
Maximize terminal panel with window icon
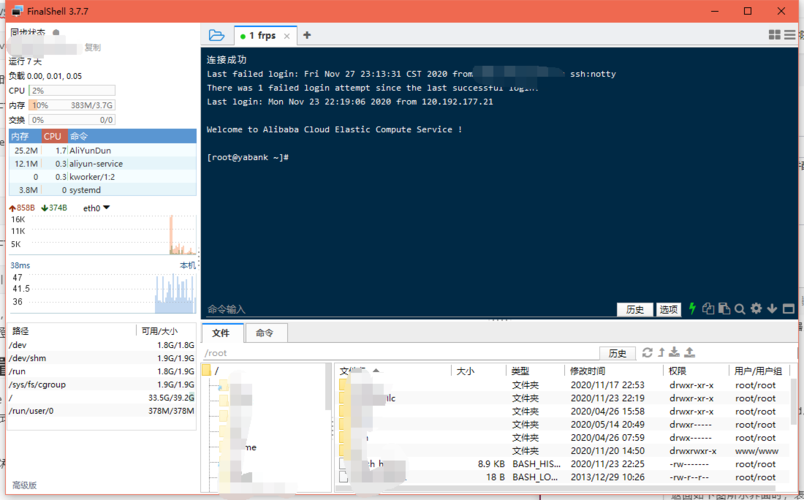pyautogui.click(x=789, y=309)
